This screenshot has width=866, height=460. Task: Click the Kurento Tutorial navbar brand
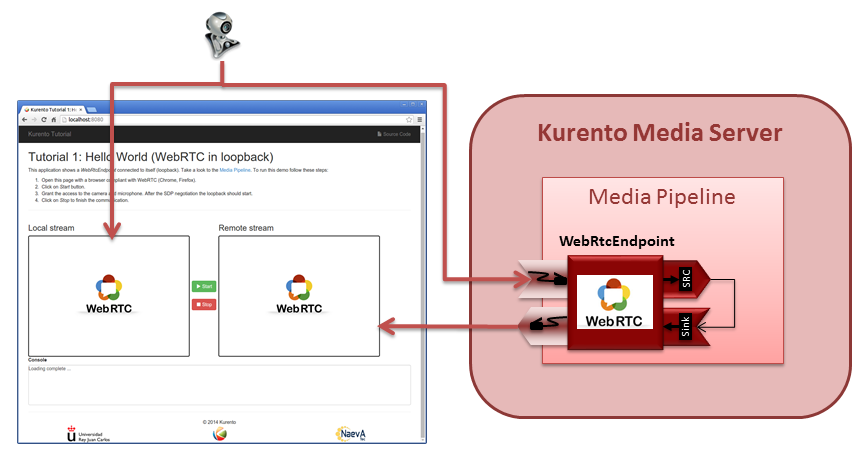pyautogui.click(x=50, y=133)
